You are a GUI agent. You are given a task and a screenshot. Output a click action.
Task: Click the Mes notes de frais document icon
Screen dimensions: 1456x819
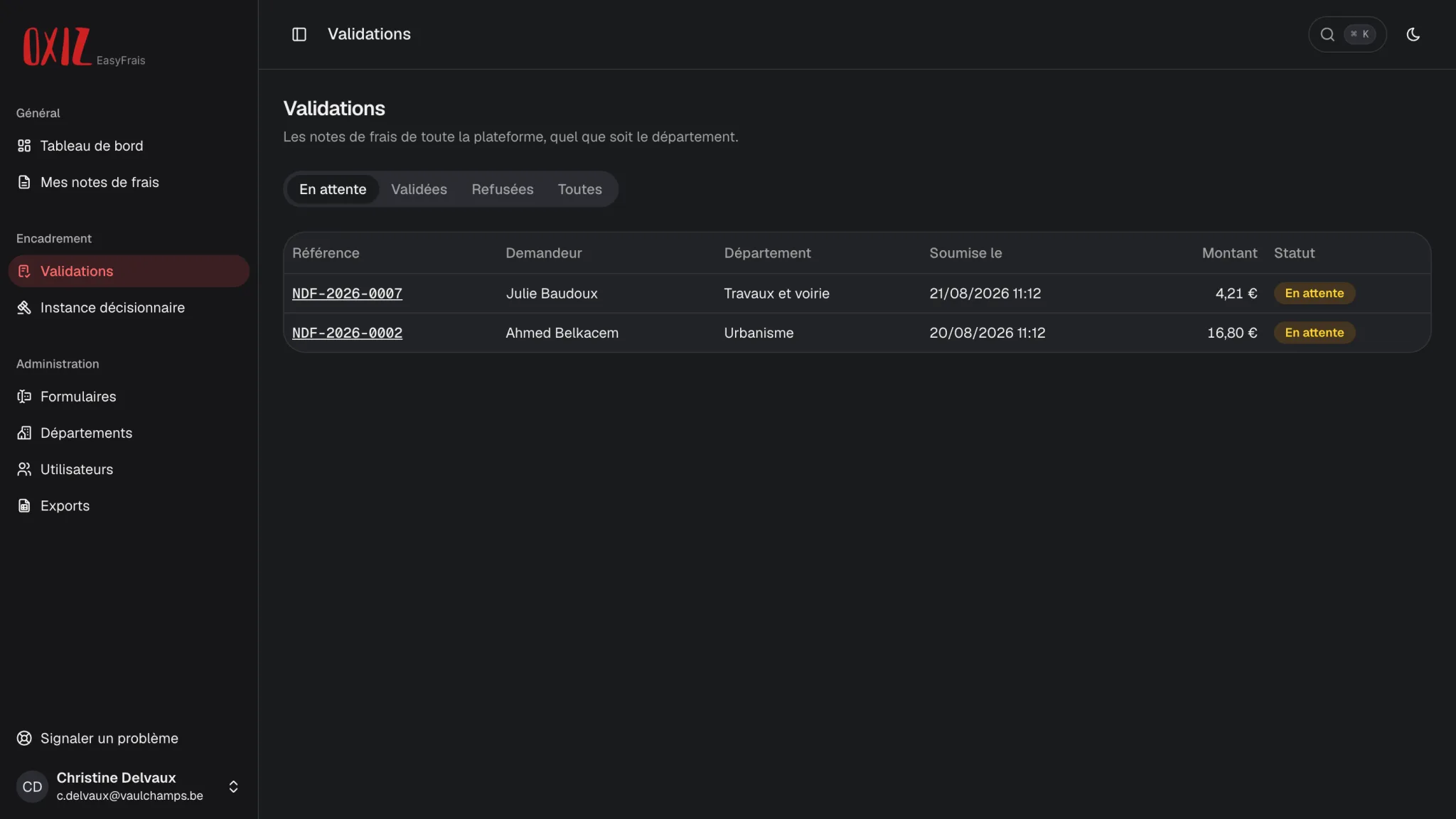(x=24, y=182)
